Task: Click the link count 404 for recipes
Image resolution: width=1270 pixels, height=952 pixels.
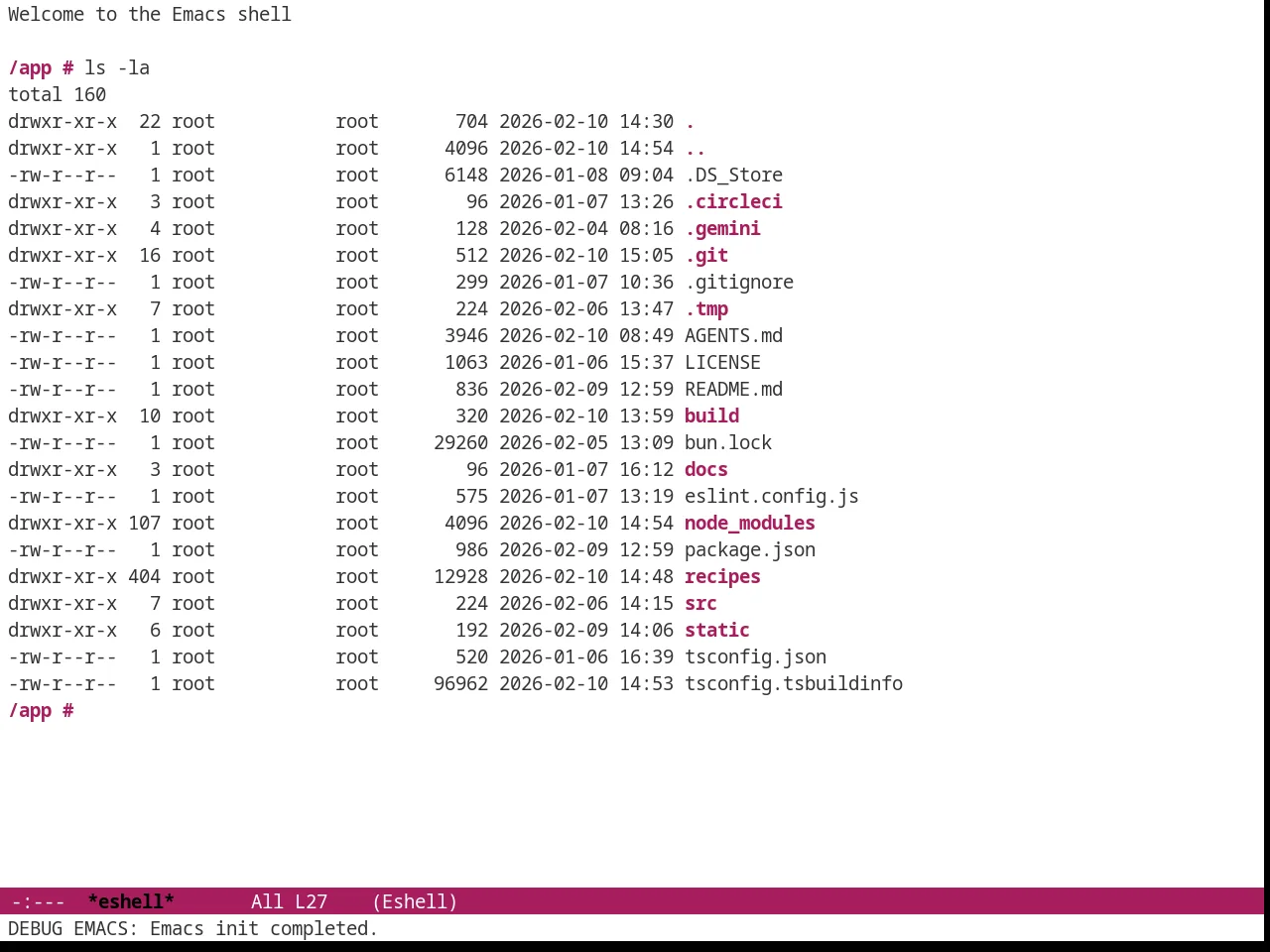Action: coord(144,576)
